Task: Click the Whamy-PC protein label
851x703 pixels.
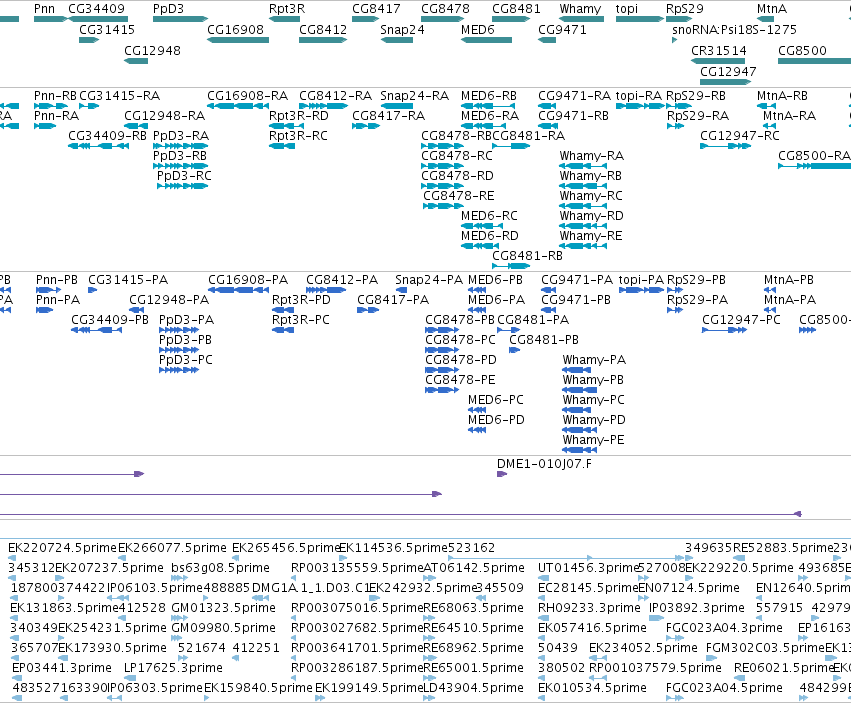Action: (594, 400)
